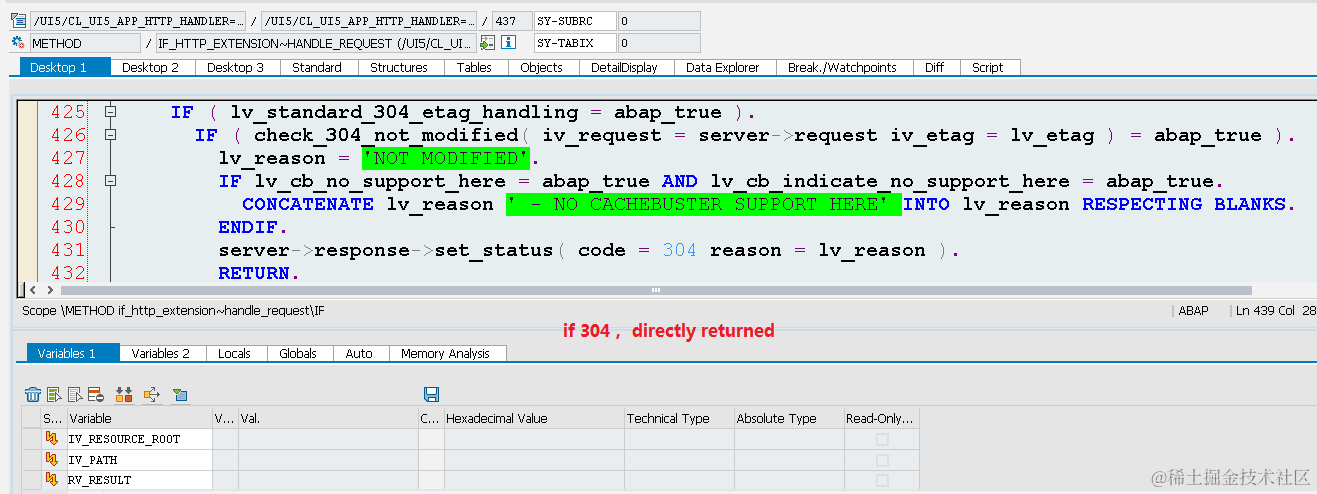
Task: Open the Break./Watchpoints tab
Action: coord(842,67)
